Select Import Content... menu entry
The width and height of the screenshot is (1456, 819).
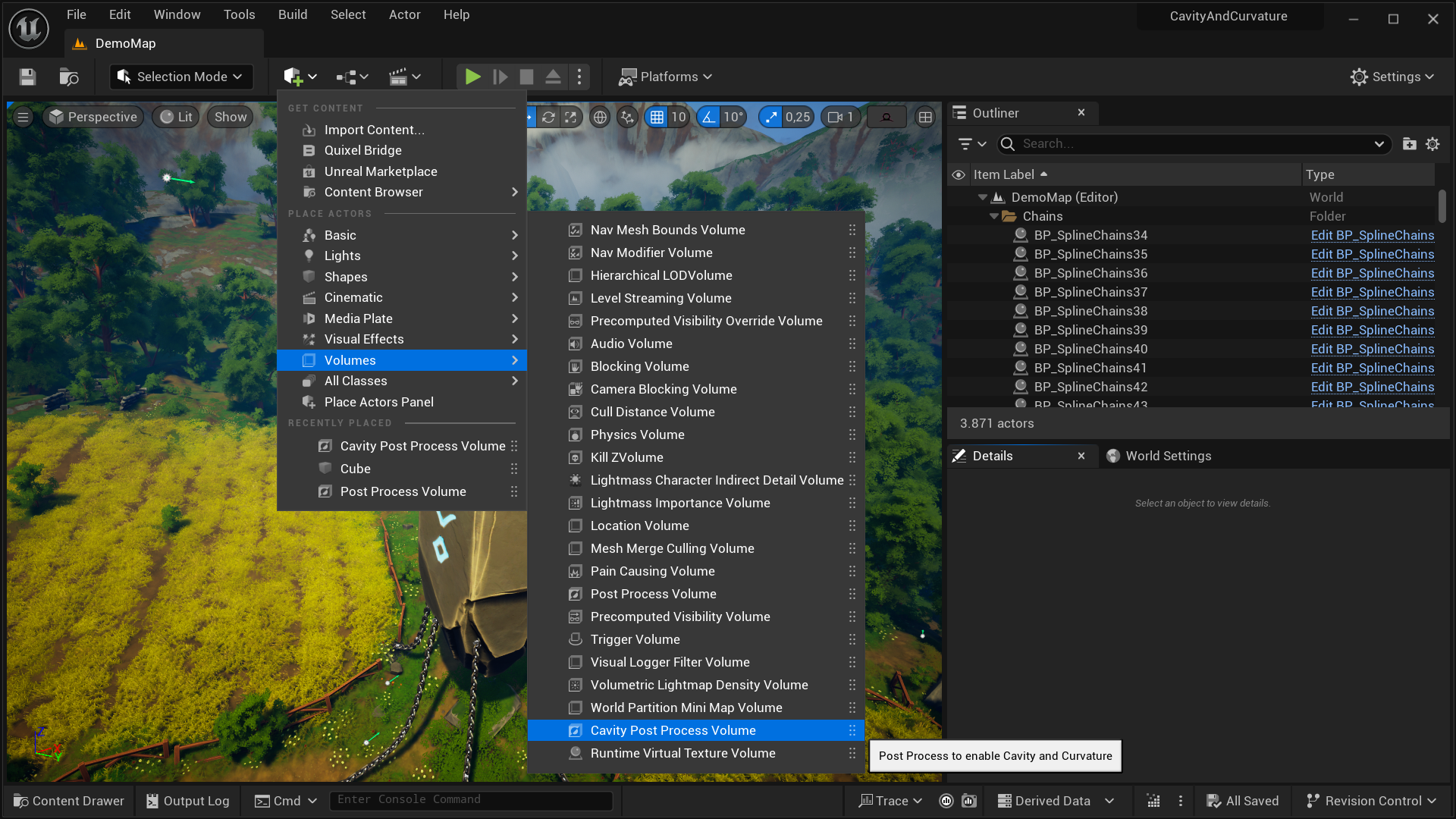click(x=402, y=130)
